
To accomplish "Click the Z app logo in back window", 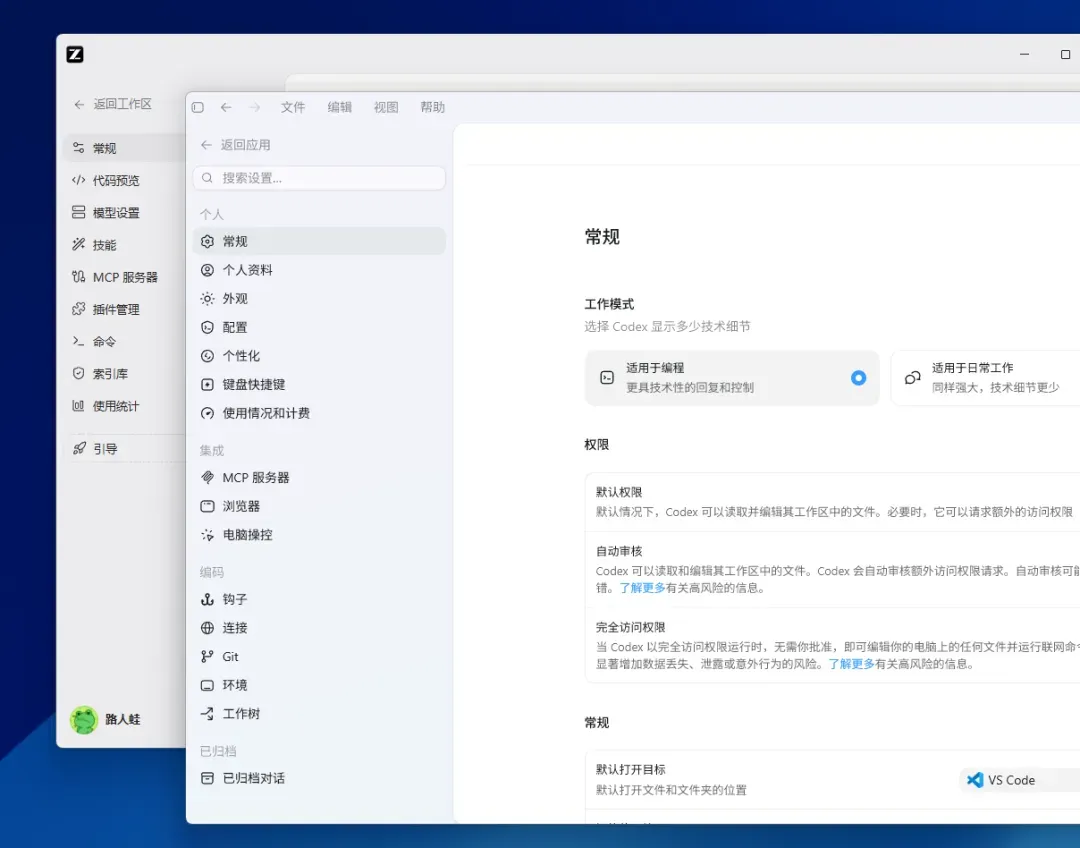I will (75, 54).
